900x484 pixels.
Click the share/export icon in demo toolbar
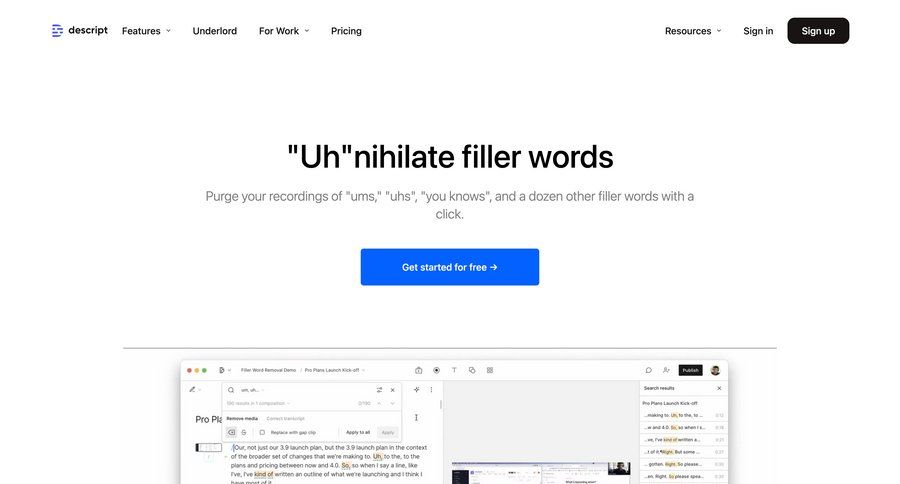(x=418, y=370)
